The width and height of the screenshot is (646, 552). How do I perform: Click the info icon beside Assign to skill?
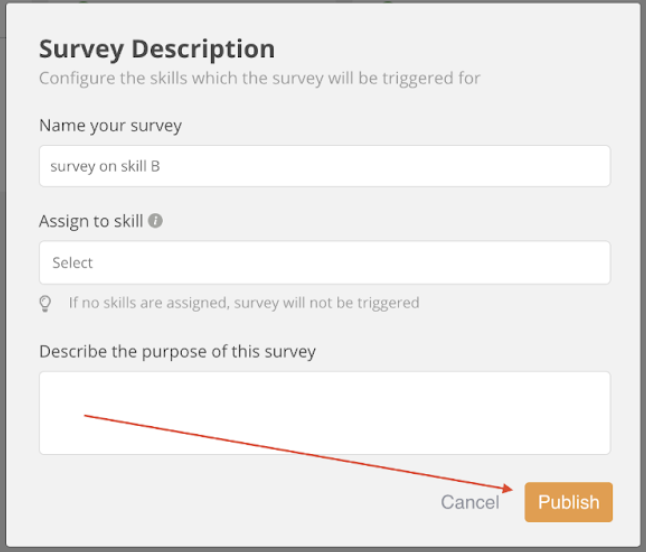pyautogui.click(x=155, y=221)
